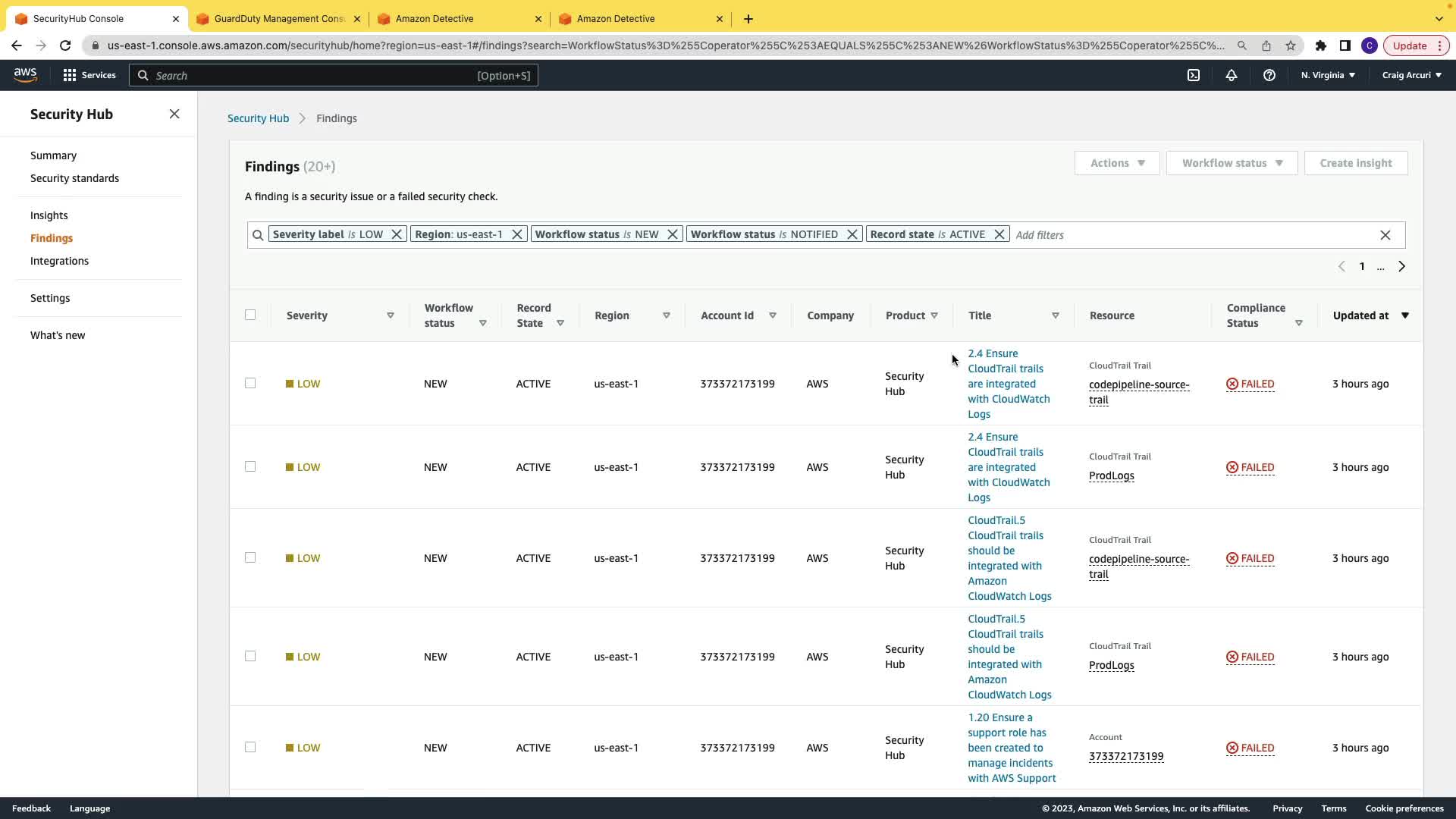Remove the Record state ACTIVE filter
Screen dimensions: 1456x819
[999, 234]
